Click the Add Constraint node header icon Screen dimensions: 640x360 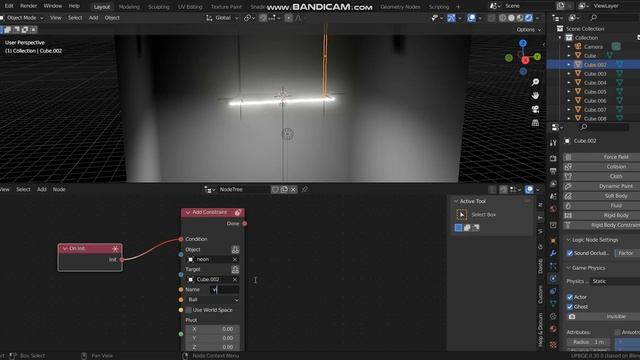coord(238,212)
